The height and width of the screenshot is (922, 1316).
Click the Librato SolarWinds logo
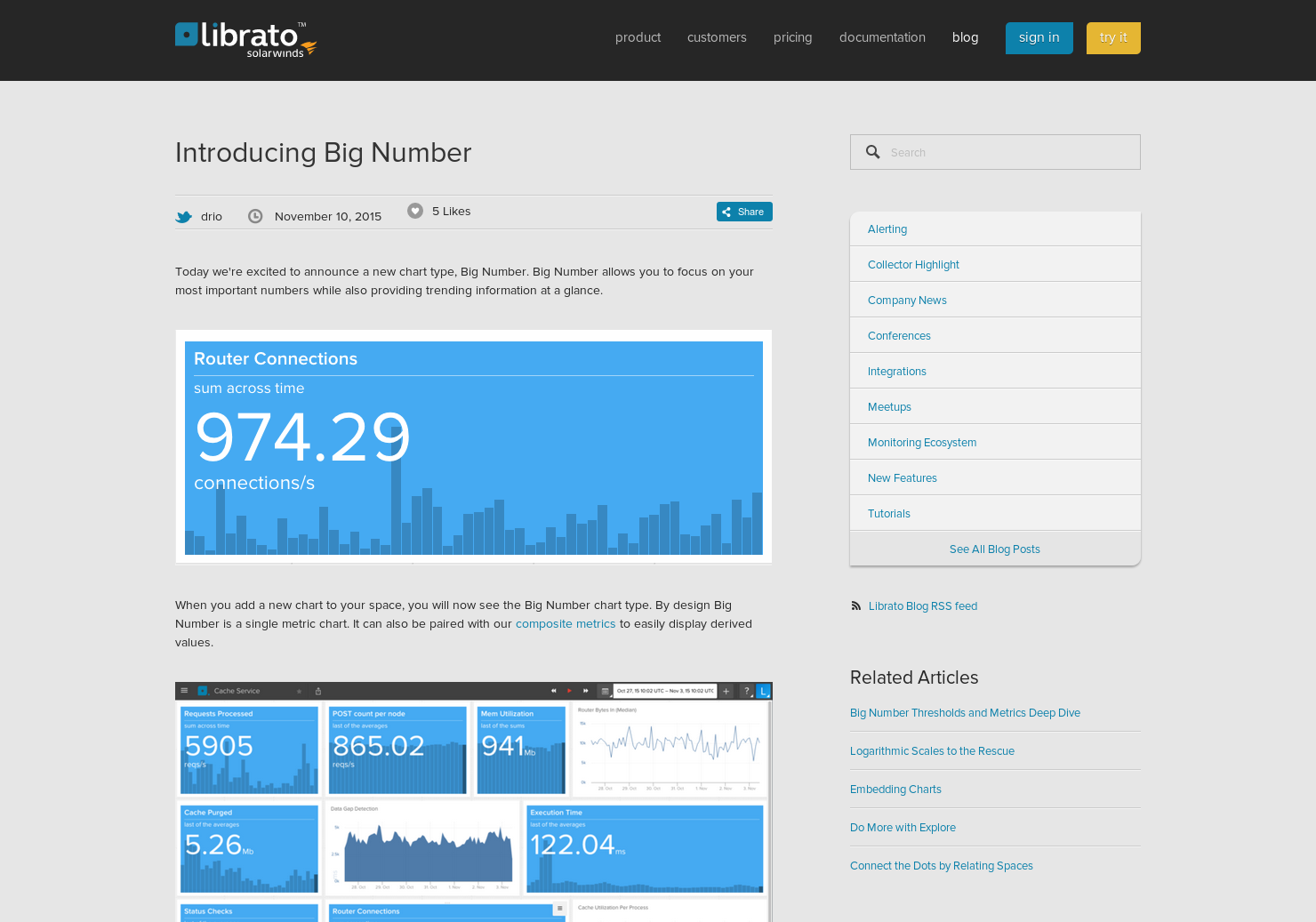pos(246,40)
